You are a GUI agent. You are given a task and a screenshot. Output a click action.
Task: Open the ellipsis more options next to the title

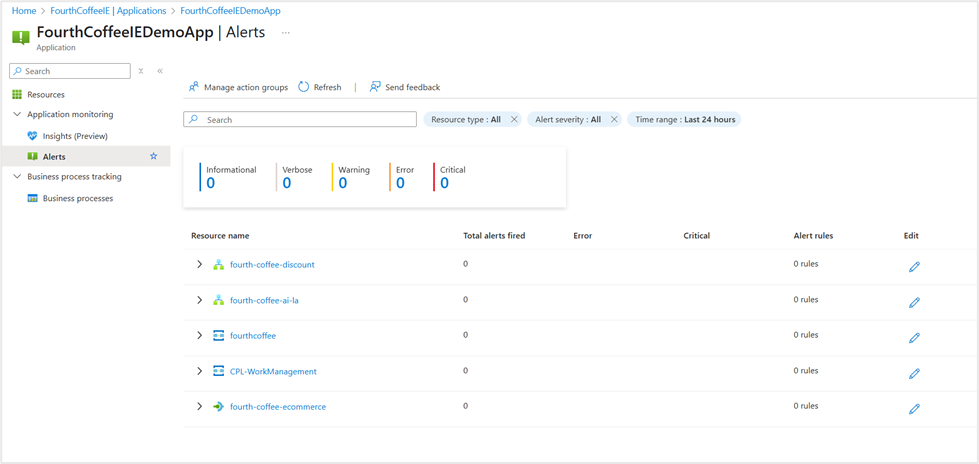(x=286, y=33)
